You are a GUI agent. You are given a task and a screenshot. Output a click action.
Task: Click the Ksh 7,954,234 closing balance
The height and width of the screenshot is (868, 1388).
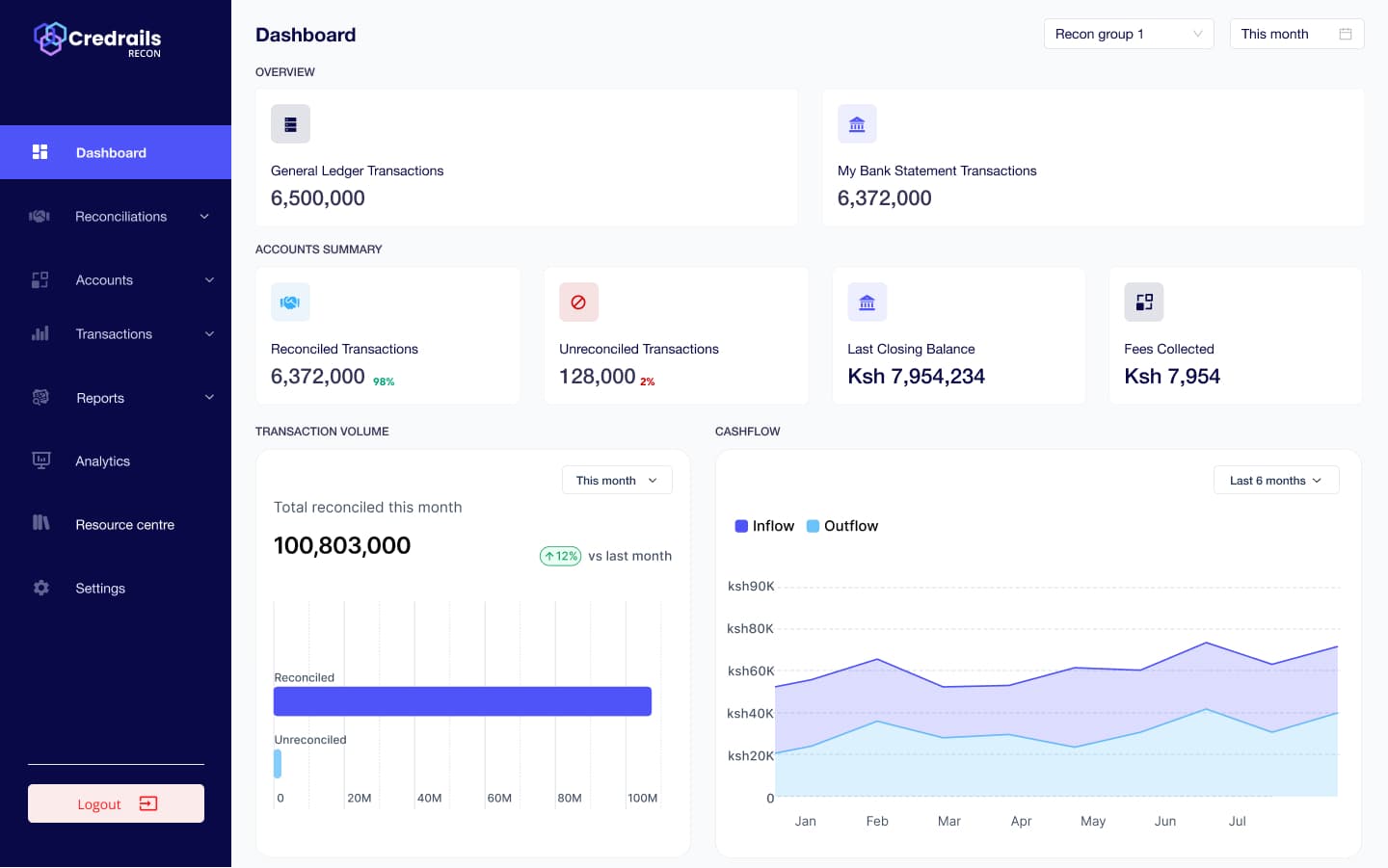pos(916,377)
